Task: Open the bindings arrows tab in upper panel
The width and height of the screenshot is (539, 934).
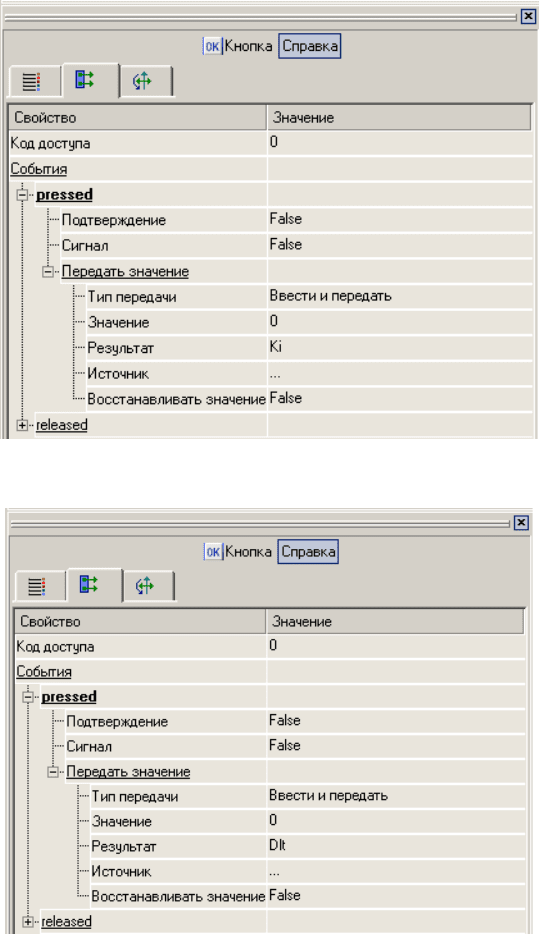Action: [143, 81]
